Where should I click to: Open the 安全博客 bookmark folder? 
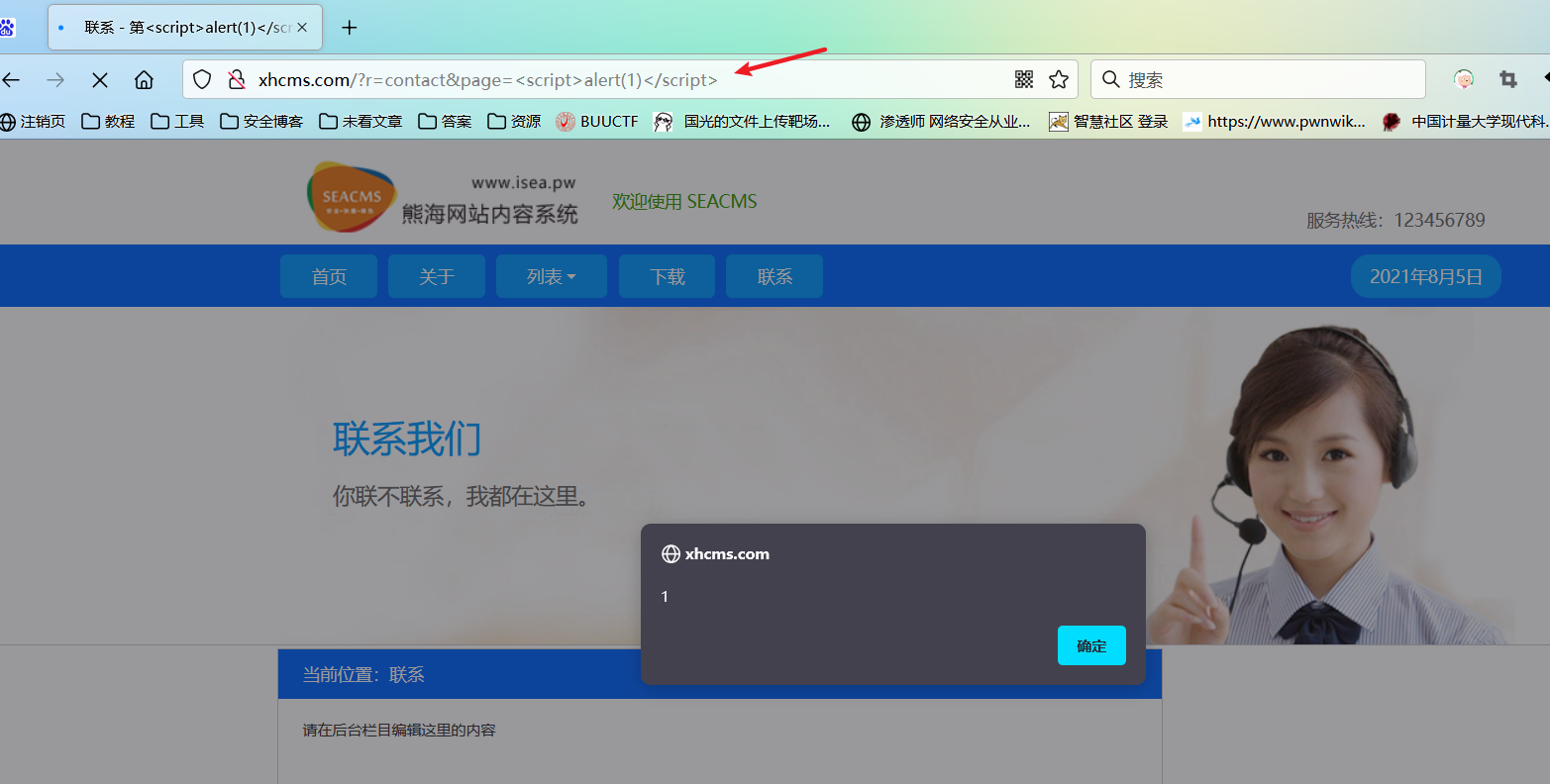tap(261, 121)
